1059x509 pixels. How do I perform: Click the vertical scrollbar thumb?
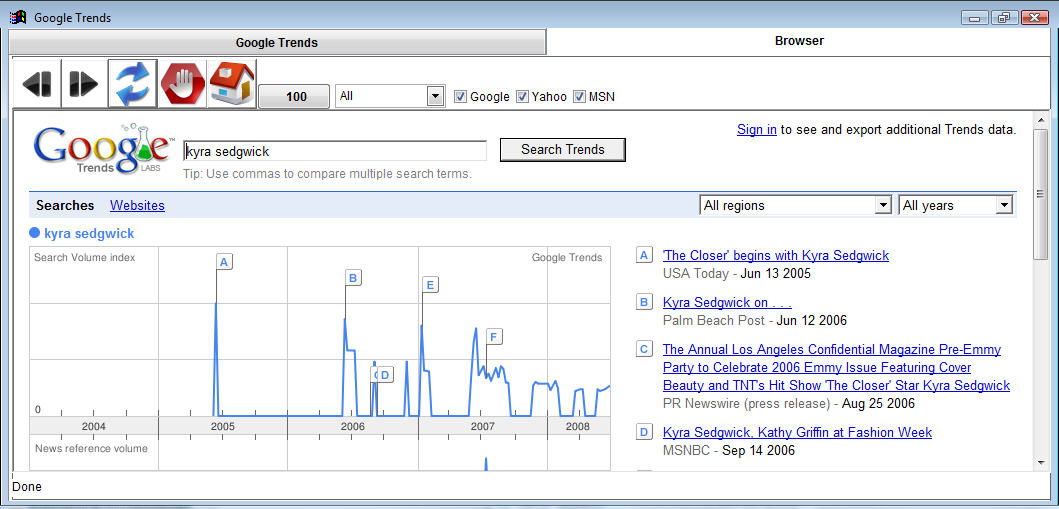tap(1041, 194)
